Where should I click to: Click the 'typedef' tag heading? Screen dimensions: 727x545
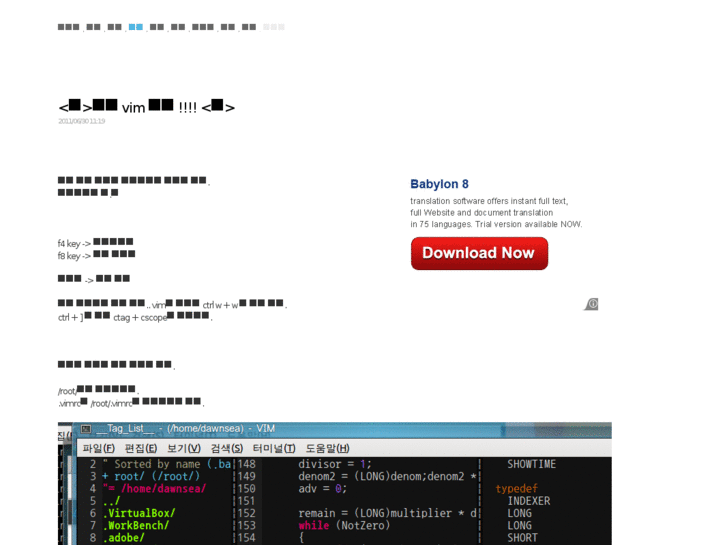(517, 488)
